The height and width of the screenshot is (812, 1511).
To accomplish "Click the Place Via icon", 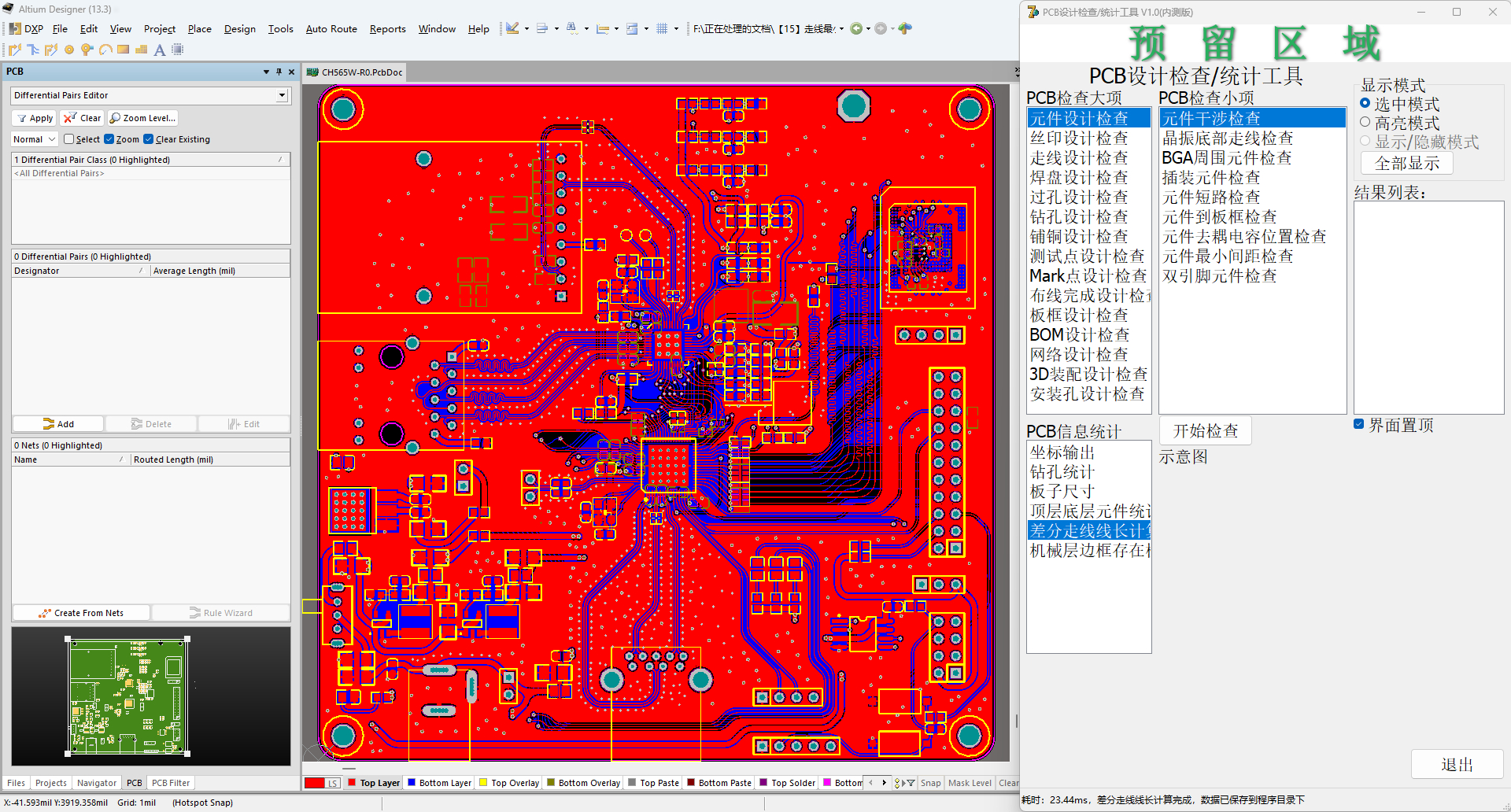I will coord(87,50).
